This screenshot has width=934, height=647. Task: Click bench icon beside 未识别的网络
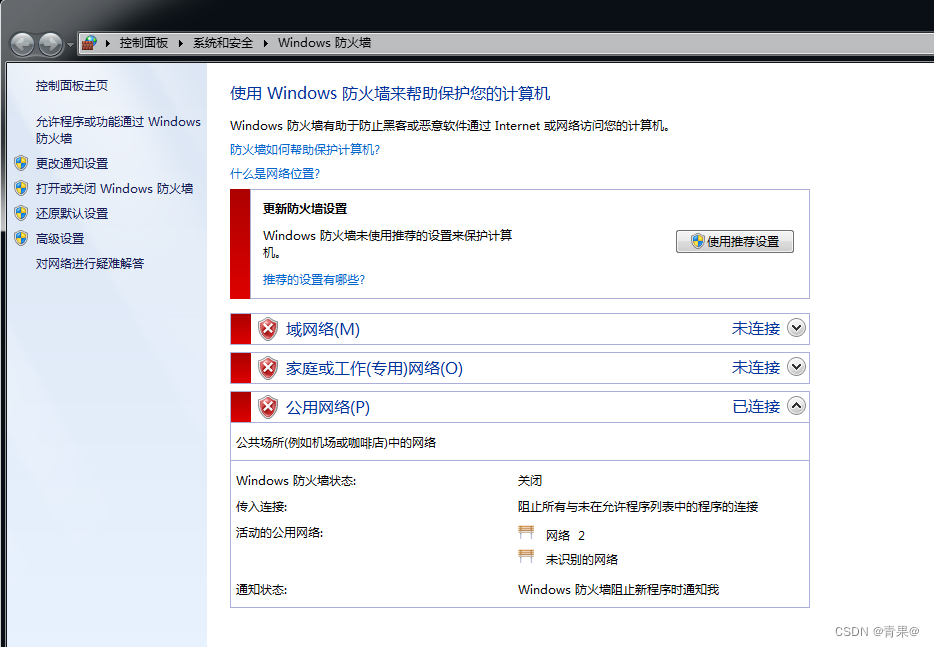pyautogui.click(x=526, y=556)
